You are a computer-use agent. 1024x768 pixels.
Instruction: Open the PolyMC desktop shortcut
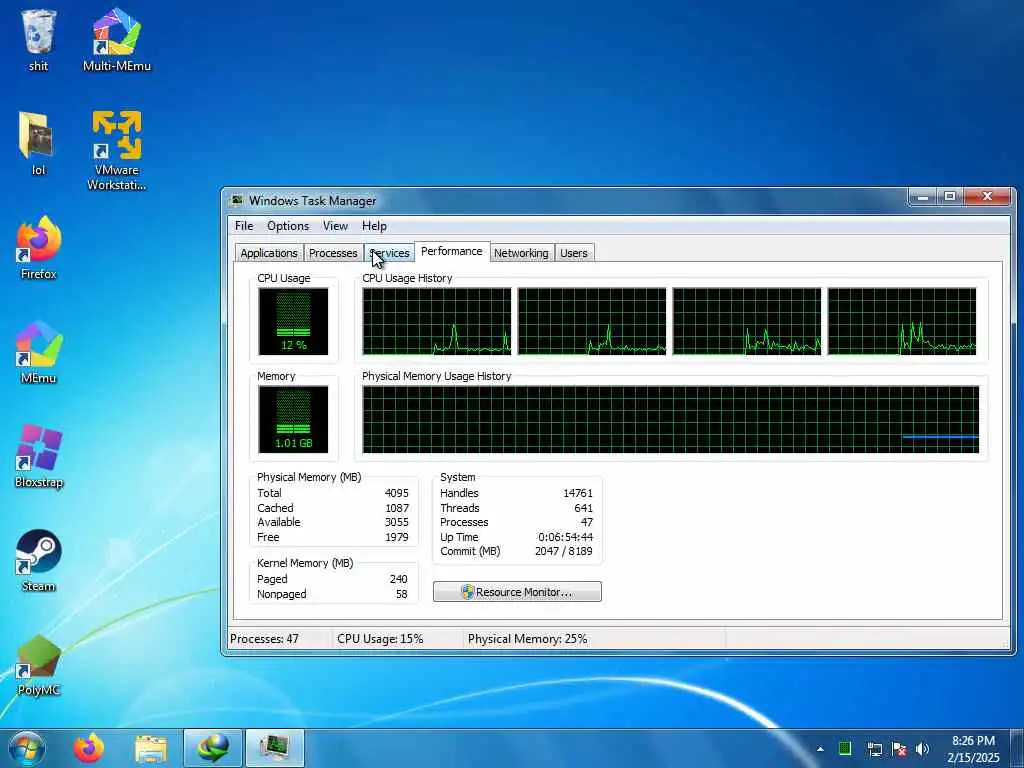(x=39, y=664)
